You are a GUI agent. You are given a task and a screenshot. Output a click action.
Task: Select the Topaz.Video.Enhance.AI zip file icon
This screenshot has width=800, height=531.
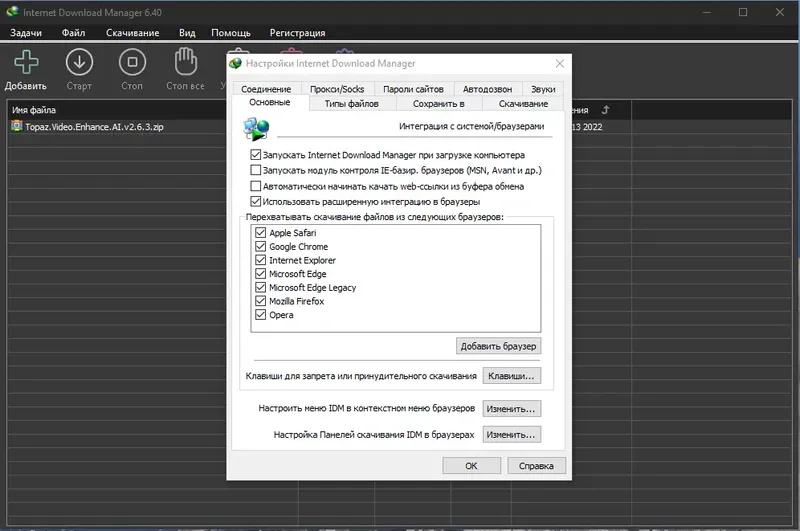tap(17, 126)
